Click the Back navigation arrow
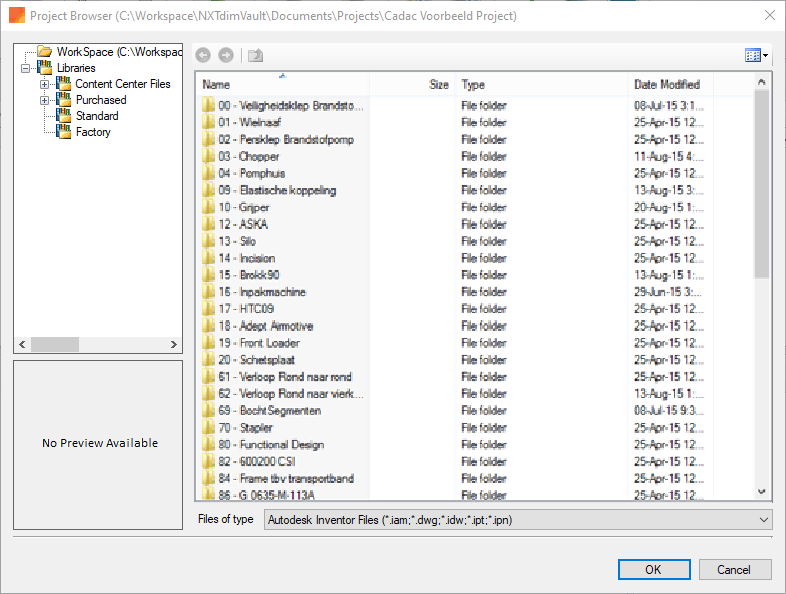 point(203,55)
